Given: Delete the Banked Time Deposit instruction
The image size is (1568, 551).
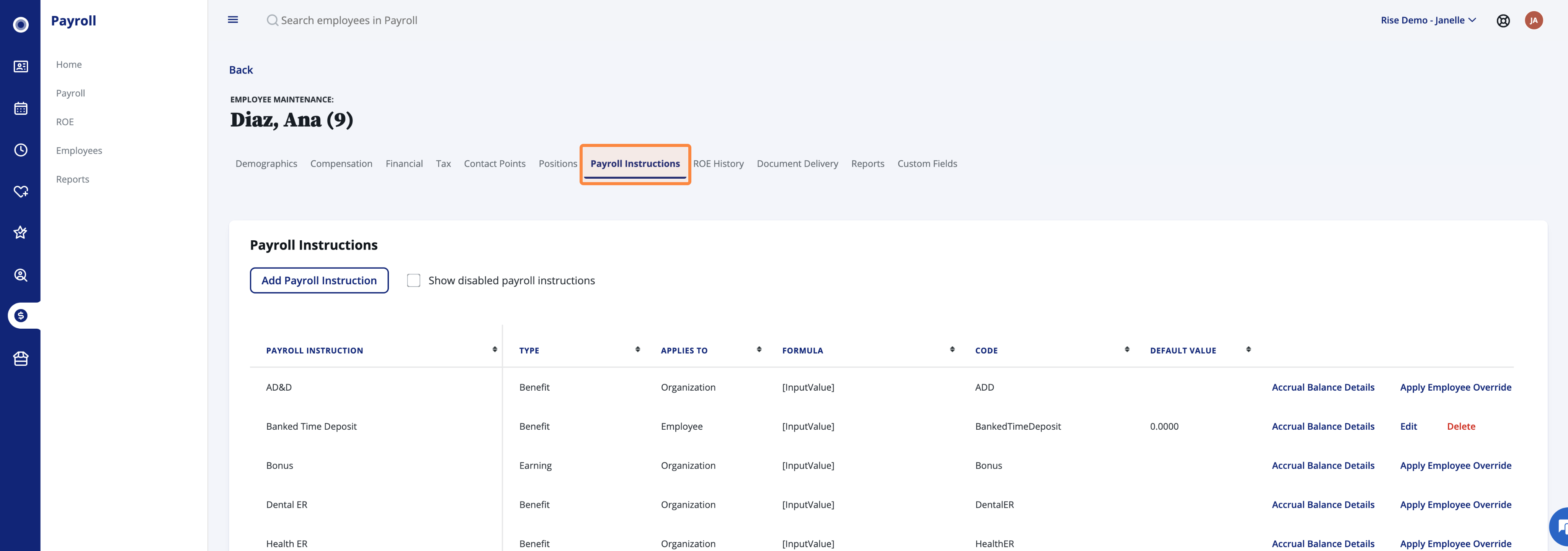Looking at the screenshot, I should tap(1461, 426).
